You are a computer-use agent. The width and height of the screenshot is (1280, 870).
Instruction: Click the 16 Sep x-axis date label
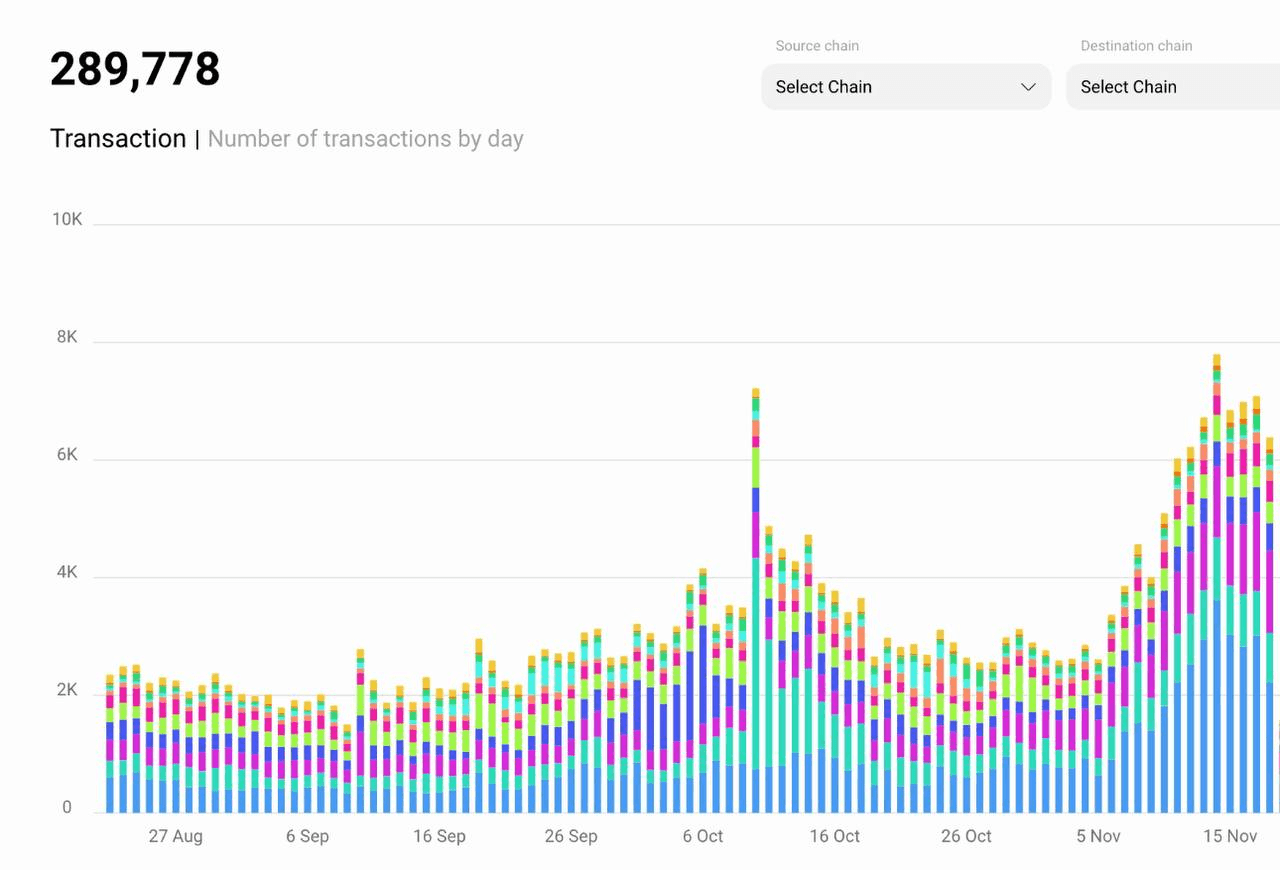(439, 836)
